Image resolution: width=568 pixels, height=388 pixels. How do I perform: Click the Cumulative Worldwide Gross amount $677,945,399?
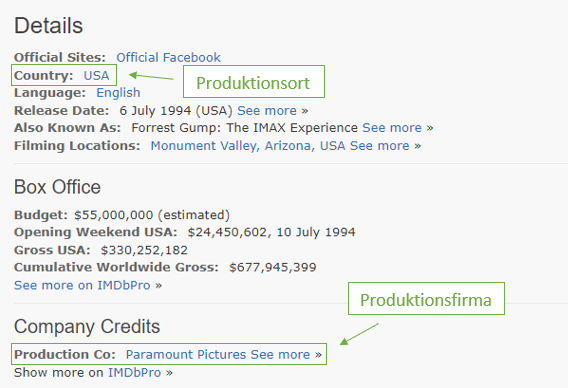click(x=273, y=267)
